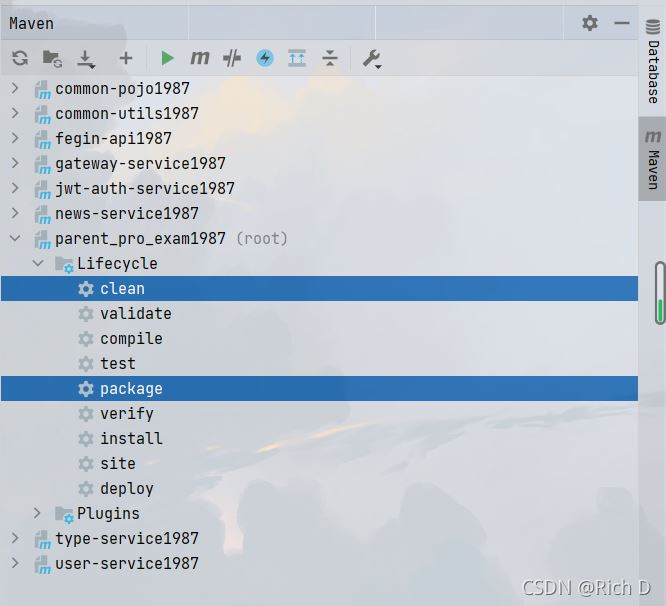Toggle offline mode icon
Screen dimensions: 666x606
point(232,58)
